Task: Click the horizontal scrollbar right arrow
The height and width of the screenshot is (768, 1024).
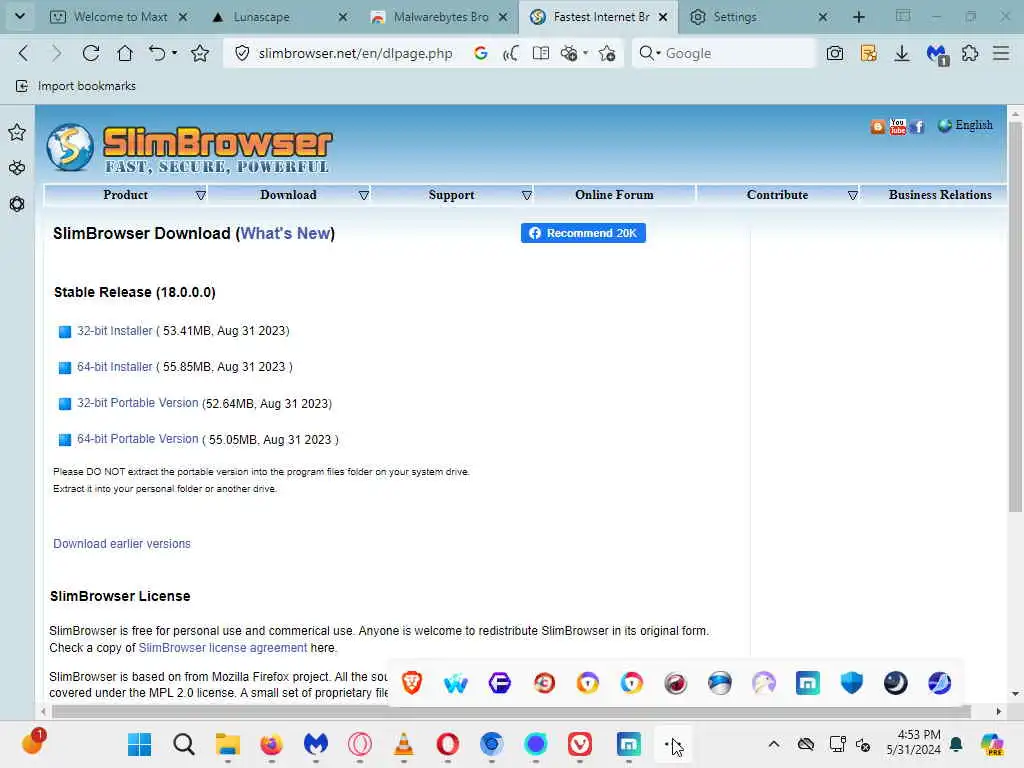Action: [x=999, y=711]
